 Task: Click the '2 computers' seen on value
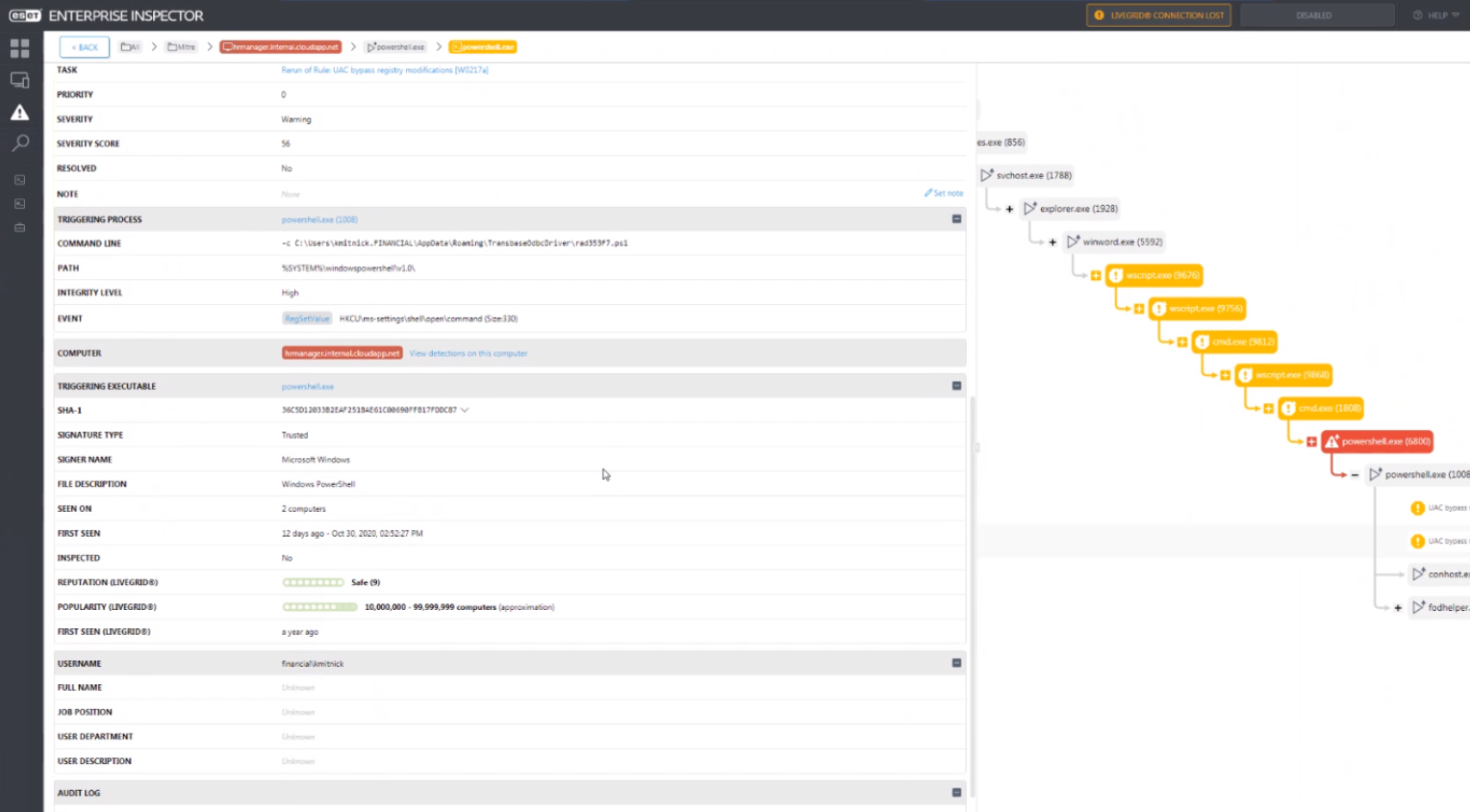click(304, 509)
